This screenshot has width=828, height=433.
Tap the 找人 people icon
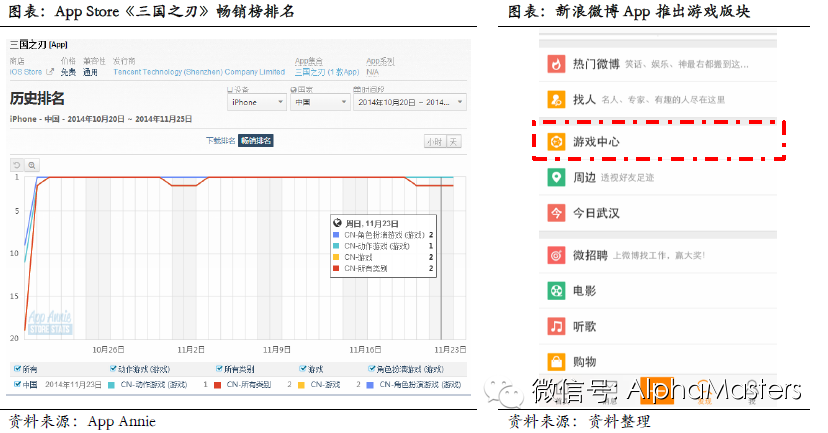[556, 99]
